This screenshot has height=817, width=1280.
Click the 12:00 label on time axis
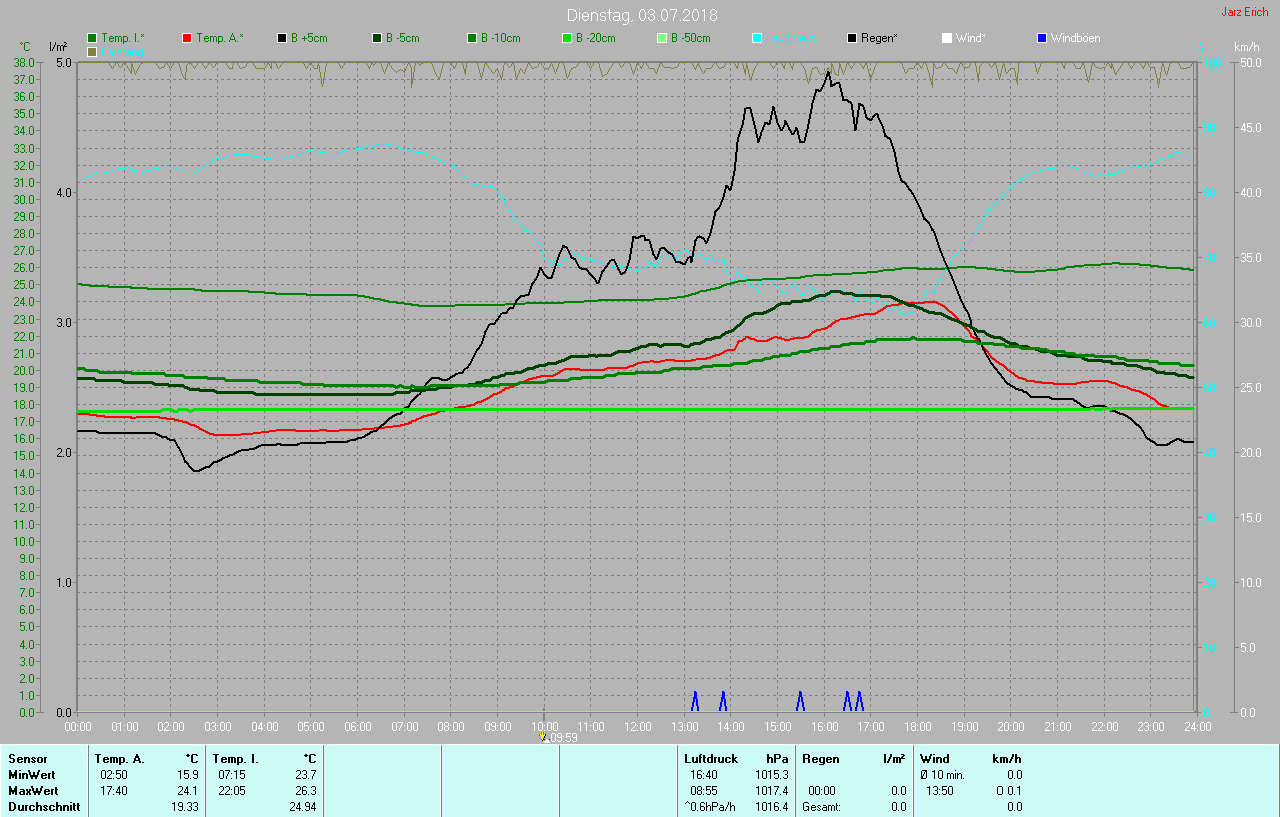(637, 726)
